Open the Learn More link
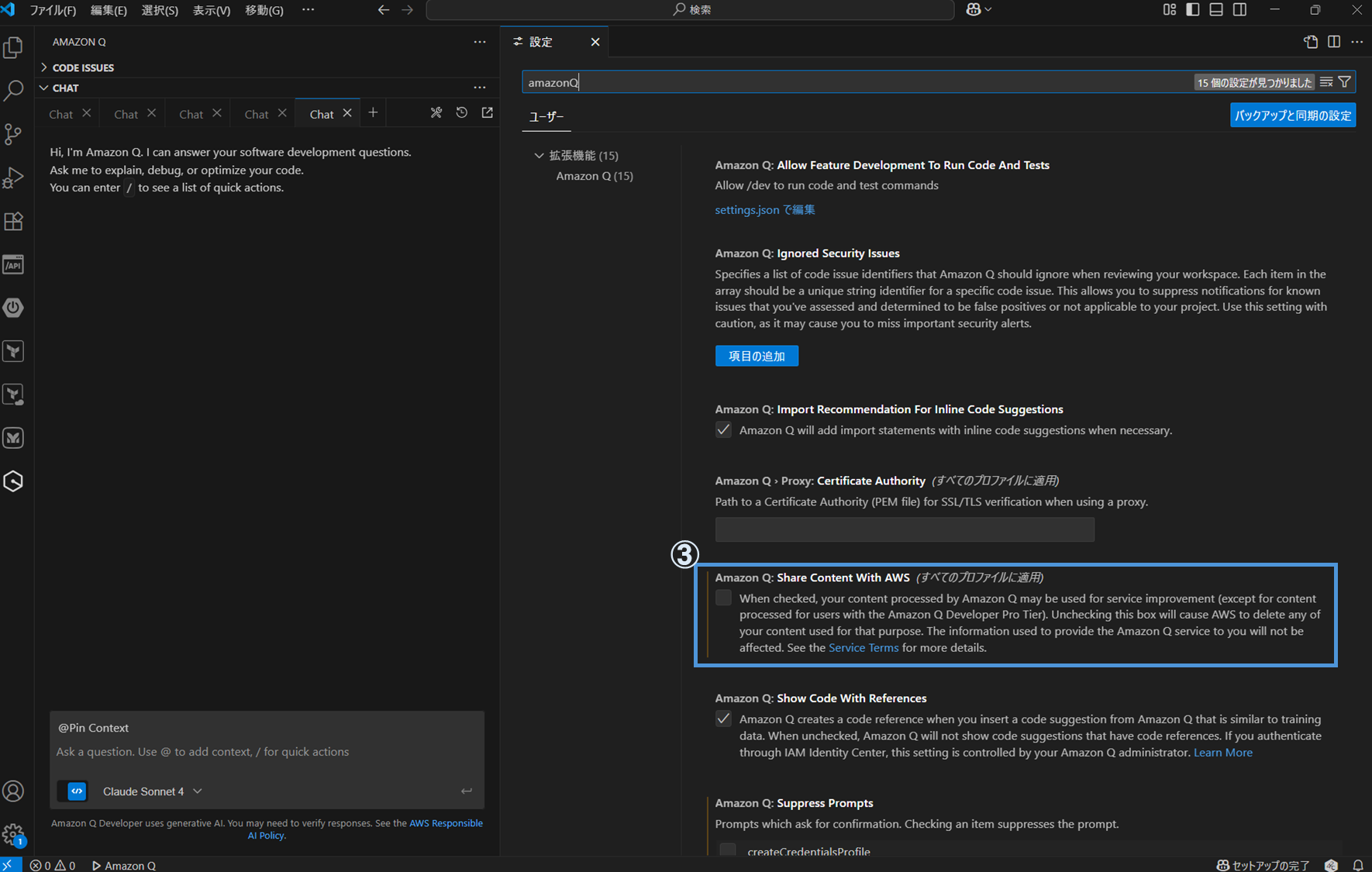Viewport: 1372px width, 872px height. point(1223,752)
